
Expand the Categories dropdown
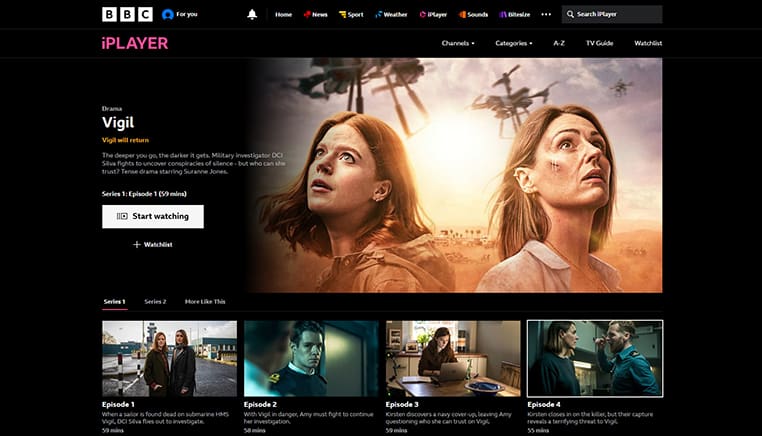pos(514,43)
